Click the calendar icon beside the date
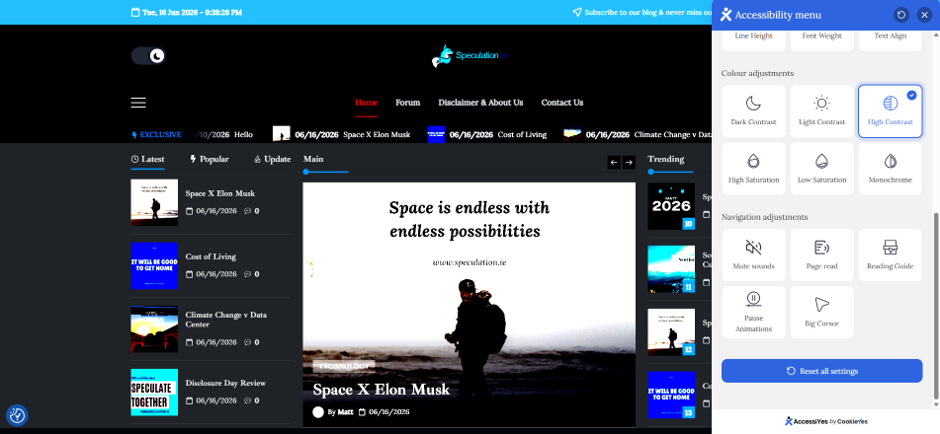This screenshot has height=434, width=940. tap(135, 12)
